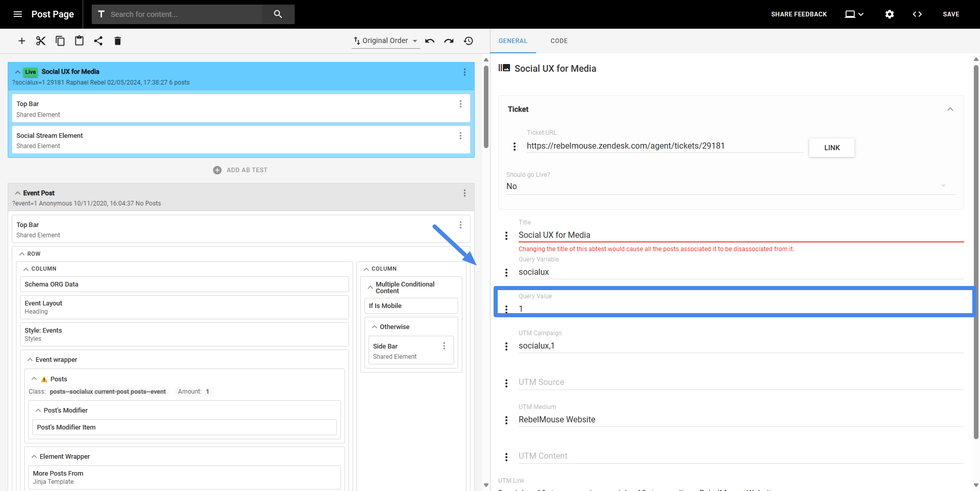Click the add plus icon in toolbar
The height and width of the screenshot is (491, 980).
point(22,41)
